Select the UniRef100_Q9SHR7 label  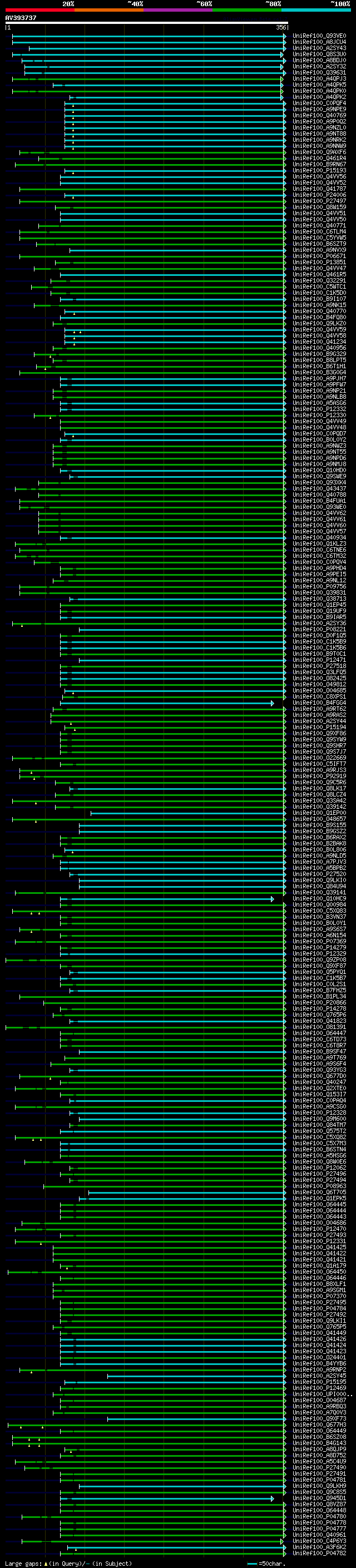[x=319, y=746]
